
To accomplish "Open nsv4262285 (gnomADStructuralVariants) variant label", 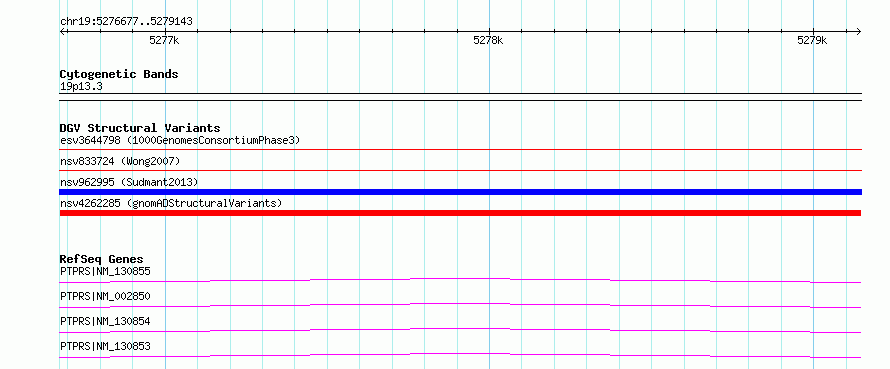I will click(171, 203).
